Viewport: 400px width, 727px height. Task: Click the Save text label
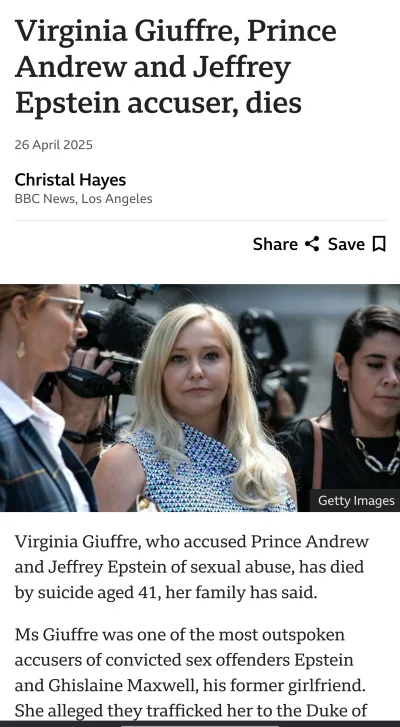click(x=346, y=244)
